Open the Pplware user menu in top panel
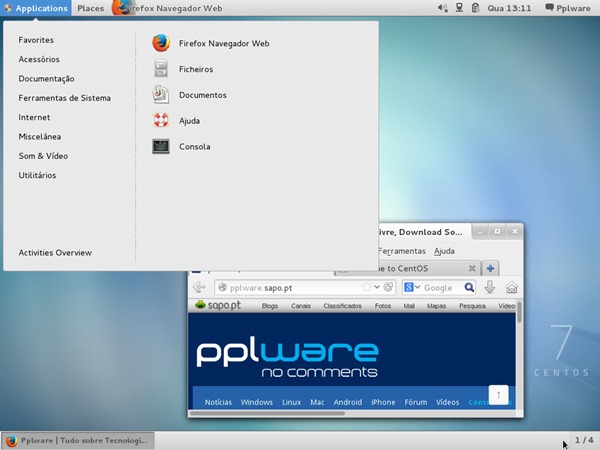Screen dimensions: 600x450 (568, 8)
